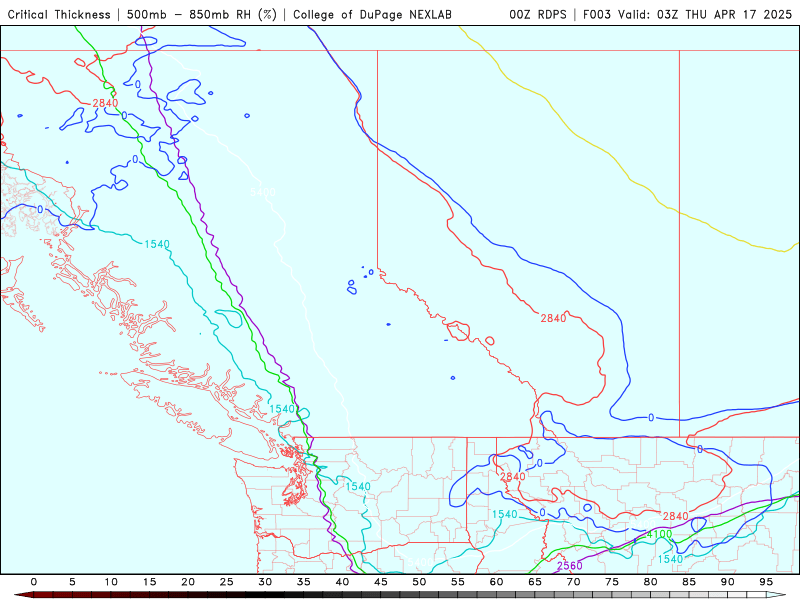The image size is (800, 600).
Task: Click the colorbar label "30"
Action: [x=265, y=582]
